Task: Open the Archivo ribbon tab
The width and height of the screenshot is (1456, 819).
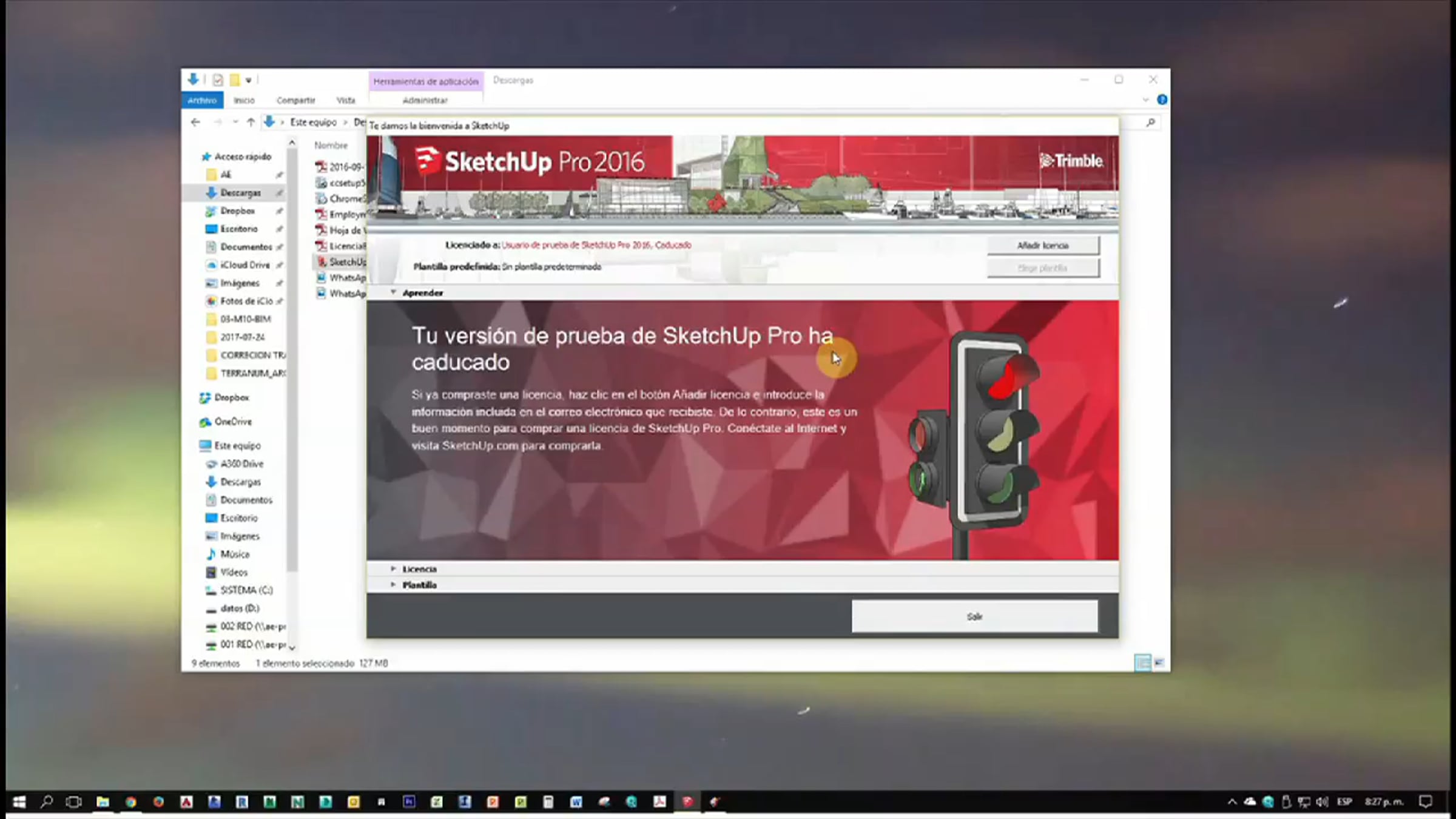Action: tap(202, 100)
